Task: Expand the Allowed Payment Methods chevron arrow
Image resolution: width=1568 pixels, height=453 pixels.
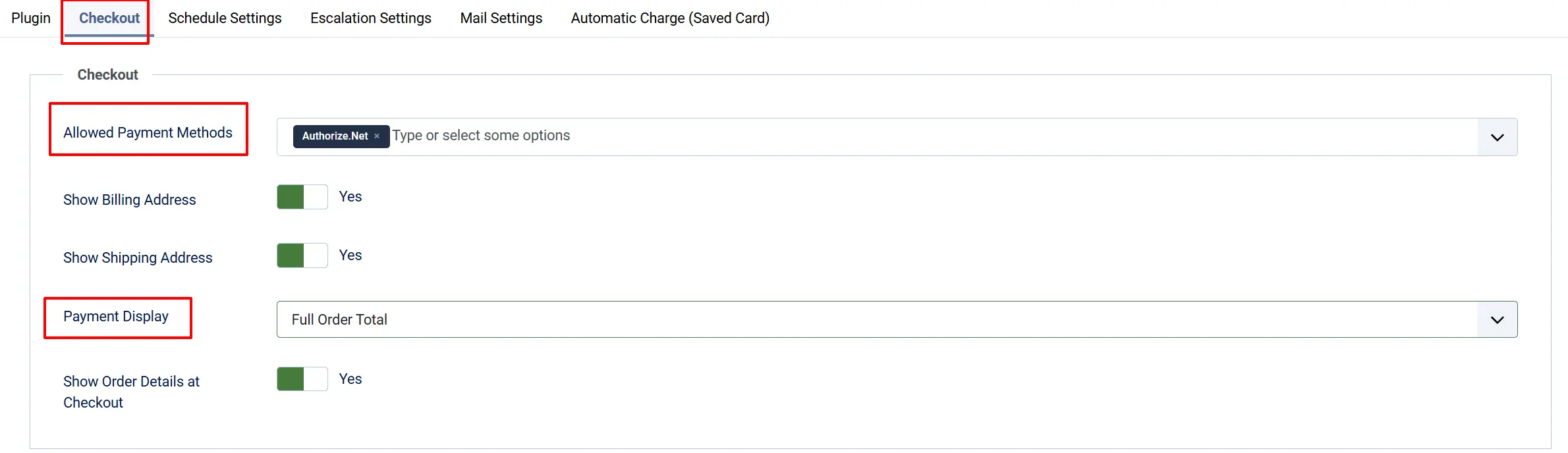Action: (1497, 137)
